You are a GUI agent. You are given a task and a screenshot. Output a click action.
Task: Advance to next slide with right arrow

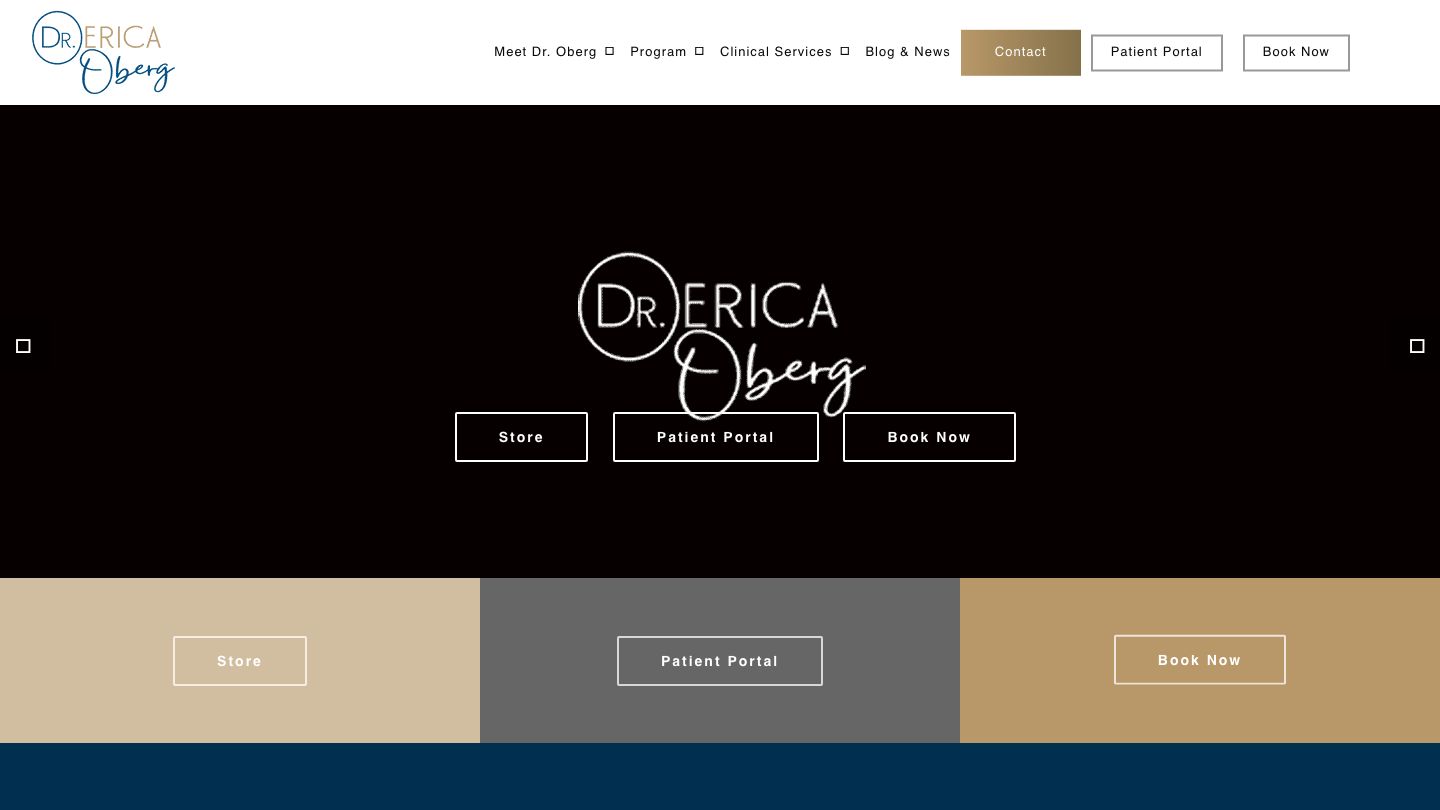point(1417,346)
